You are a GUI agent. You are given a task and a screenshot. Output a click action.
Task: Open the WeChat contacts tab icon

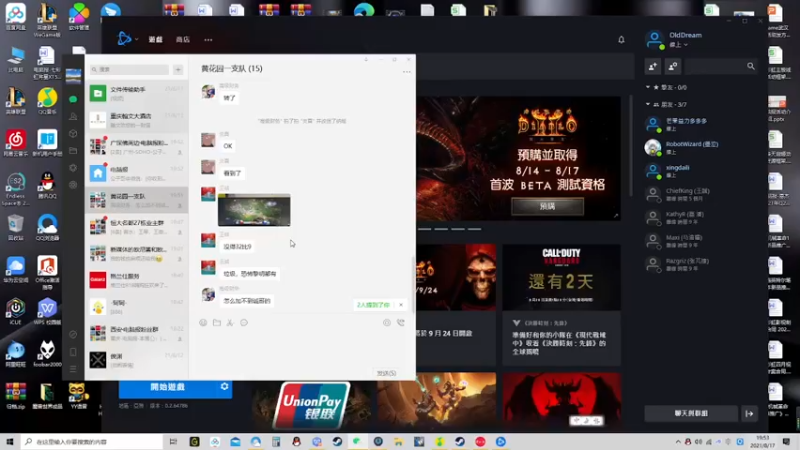(x=73, y=116)
